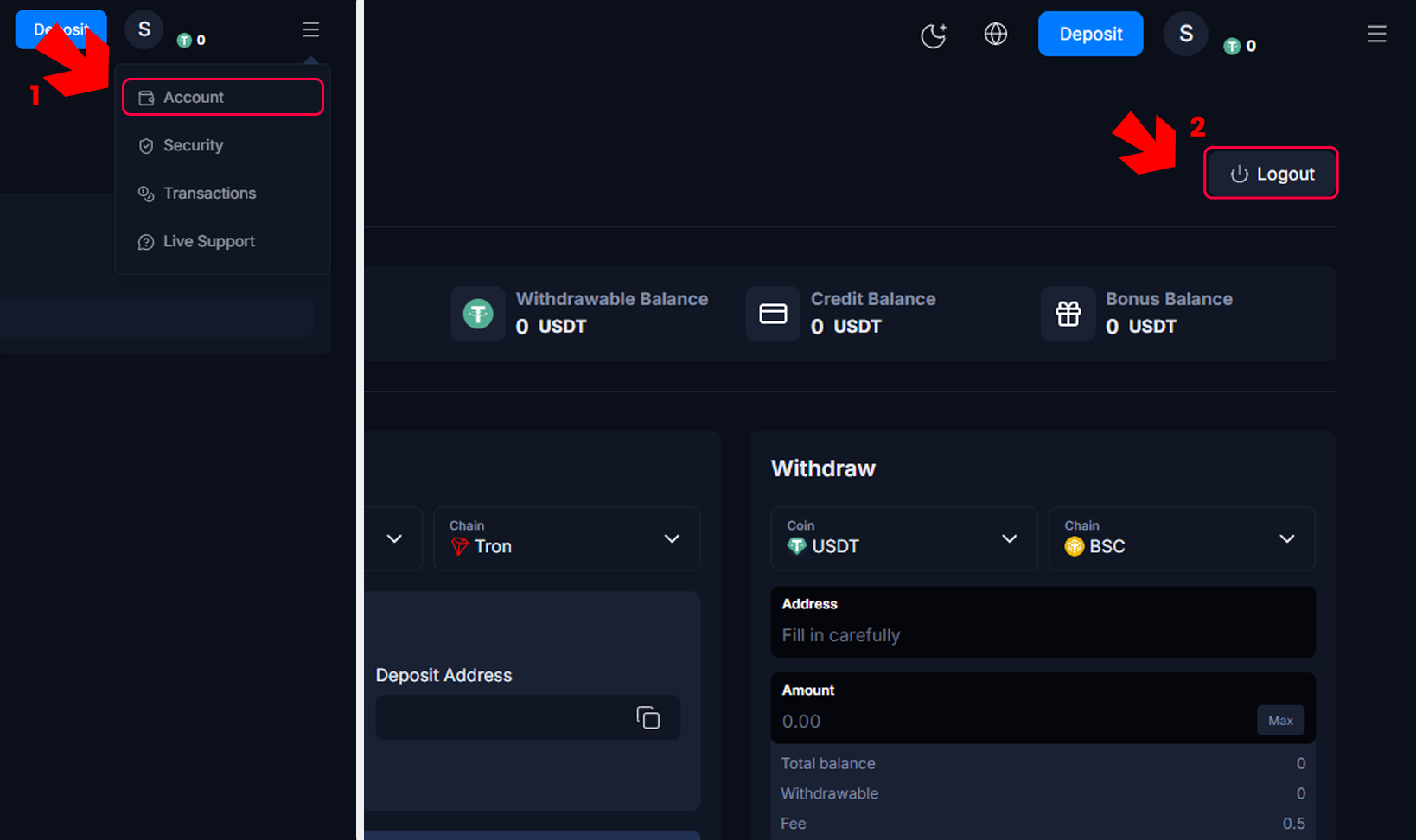Click the Tether balance icon in right header
The width and height of the screenshot is (1416, 840).
pyautogui.click(x=1232, y=46)
